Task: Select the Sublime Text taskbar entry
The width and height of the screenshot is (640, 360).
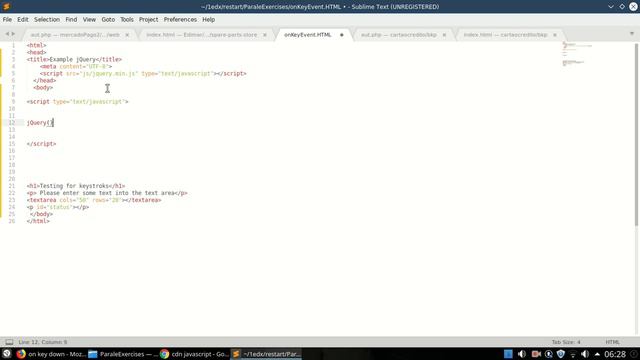Action: point(266,354)
